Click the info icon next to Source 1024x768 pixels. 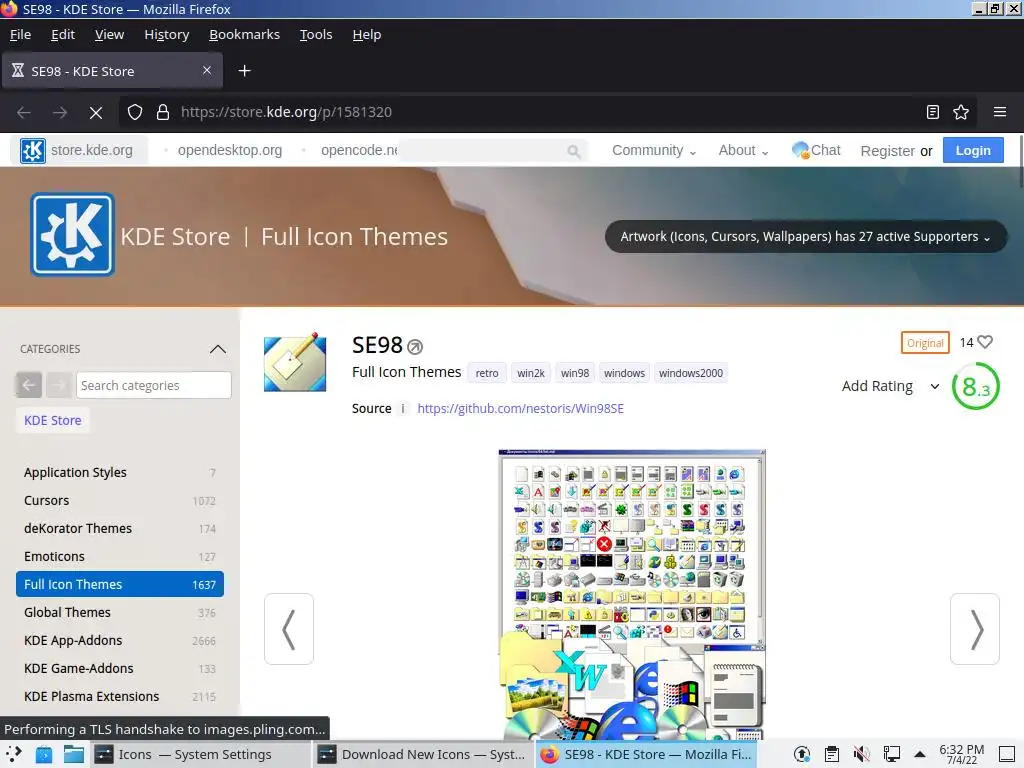pos(403,409)
